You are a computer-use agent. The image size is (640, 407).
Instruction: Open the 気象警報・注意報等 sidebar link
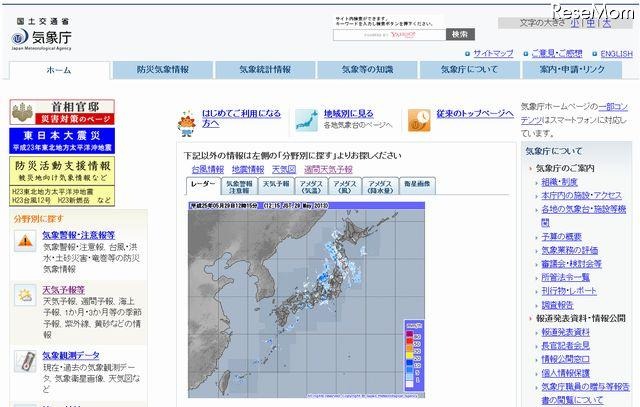click(x=79, y=235)
